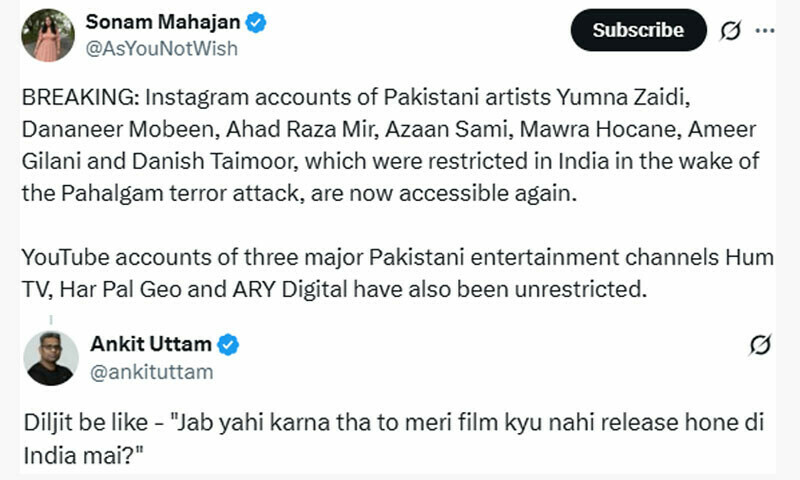The height and width of the screenshot is (480, 800).
Task: Open the three-dot more options menu
Action: (x=765, y=31)
